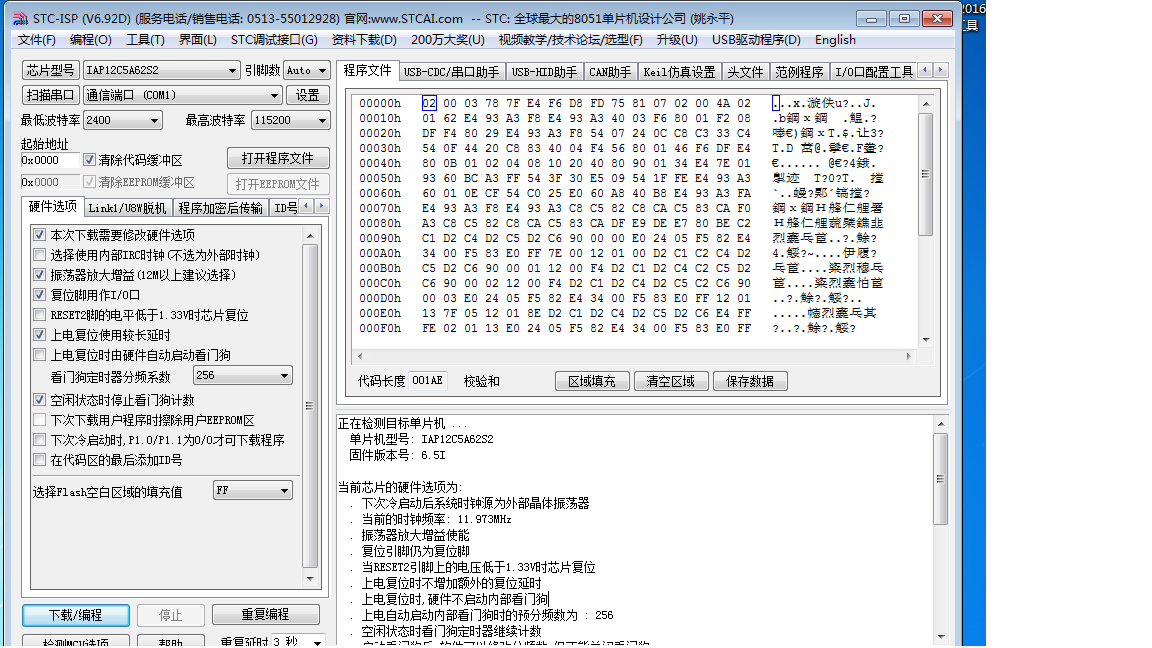Click hex view horizontal scroll left arrow

(359, 356)
